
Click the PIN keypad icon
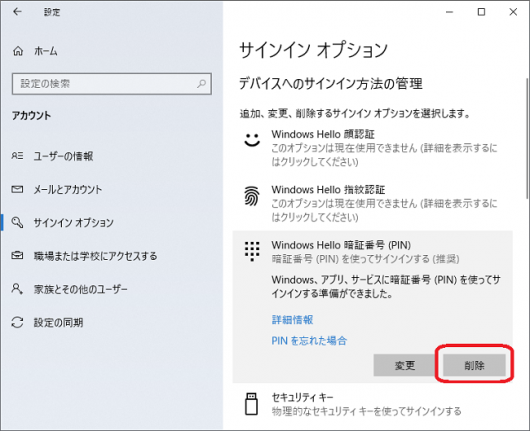[x=252, y=252]
